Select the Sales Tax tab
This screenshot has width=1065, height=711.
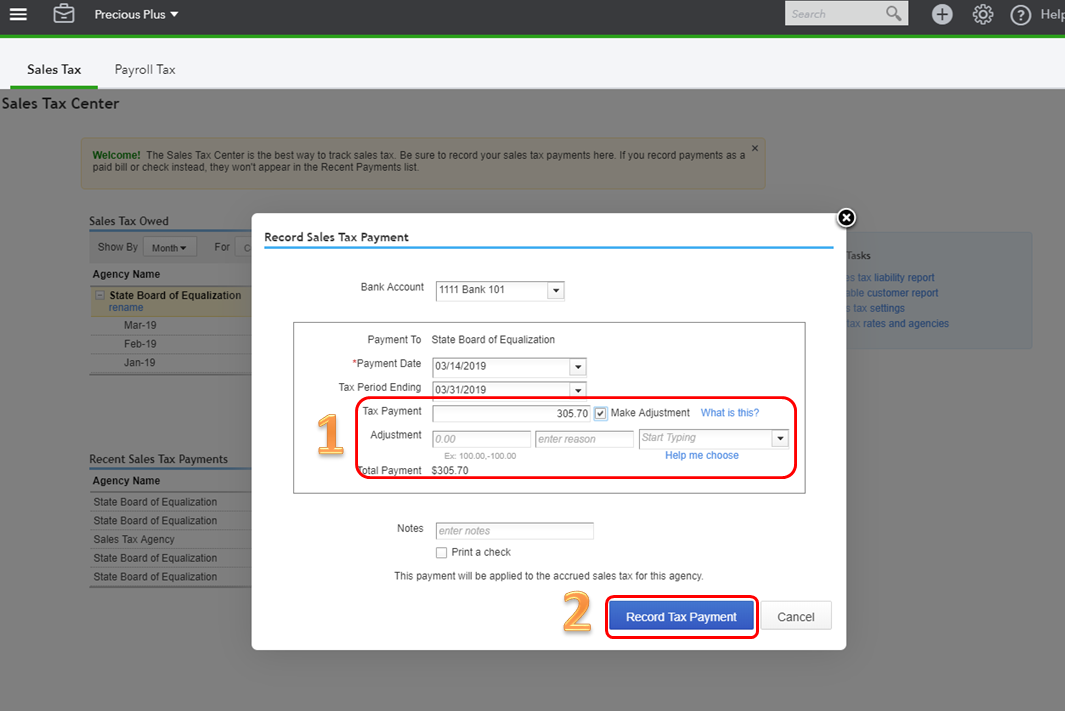coord(53,69)
